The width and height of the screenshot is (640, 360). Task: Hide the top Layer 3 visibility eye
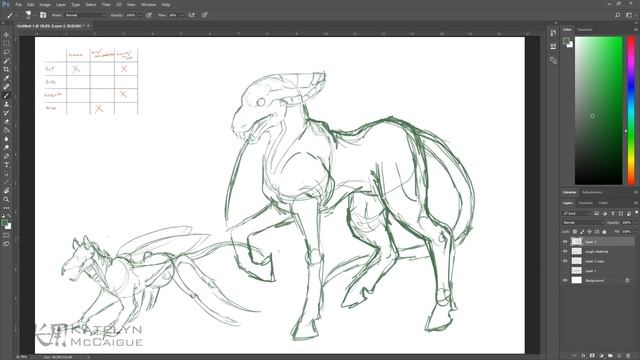coord(565,242)
